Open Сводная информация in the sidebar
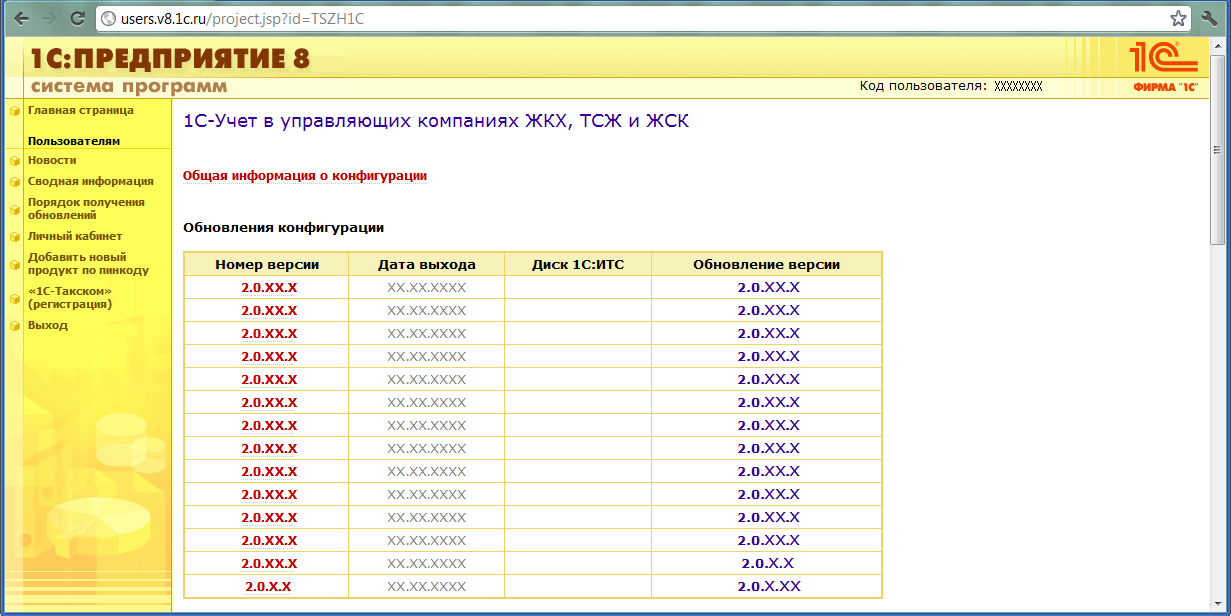This screenshot has height=616, width=1231. click(x=90, y=181)
